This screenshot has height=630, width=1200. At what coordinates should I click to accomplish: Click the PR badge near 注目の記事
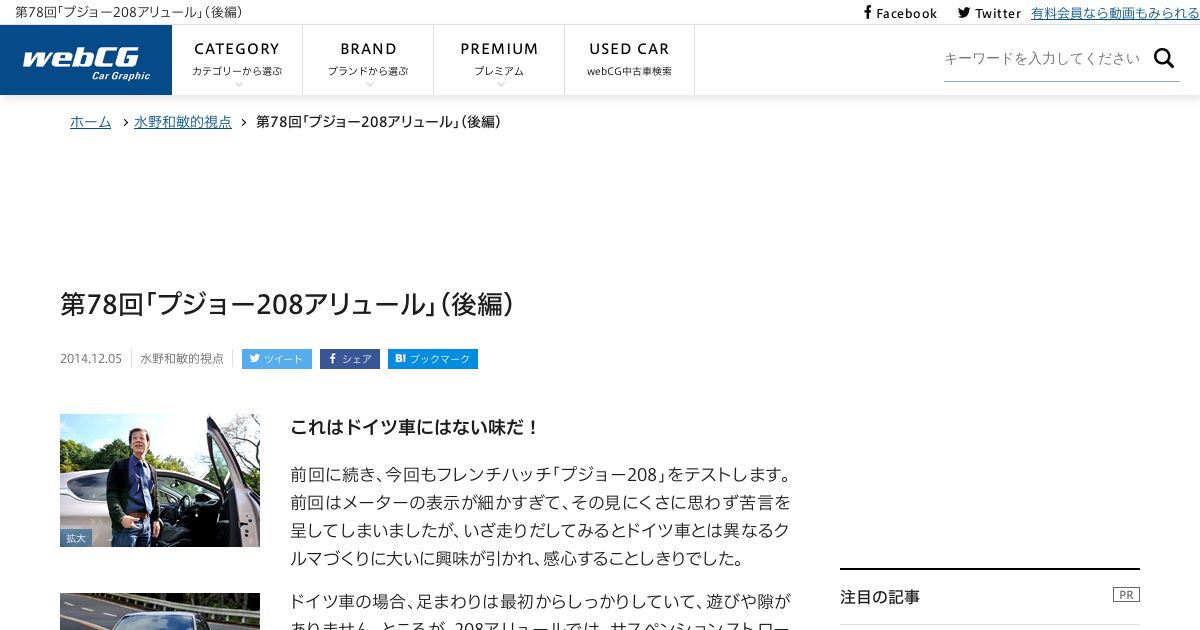[x=1126, y=595]
